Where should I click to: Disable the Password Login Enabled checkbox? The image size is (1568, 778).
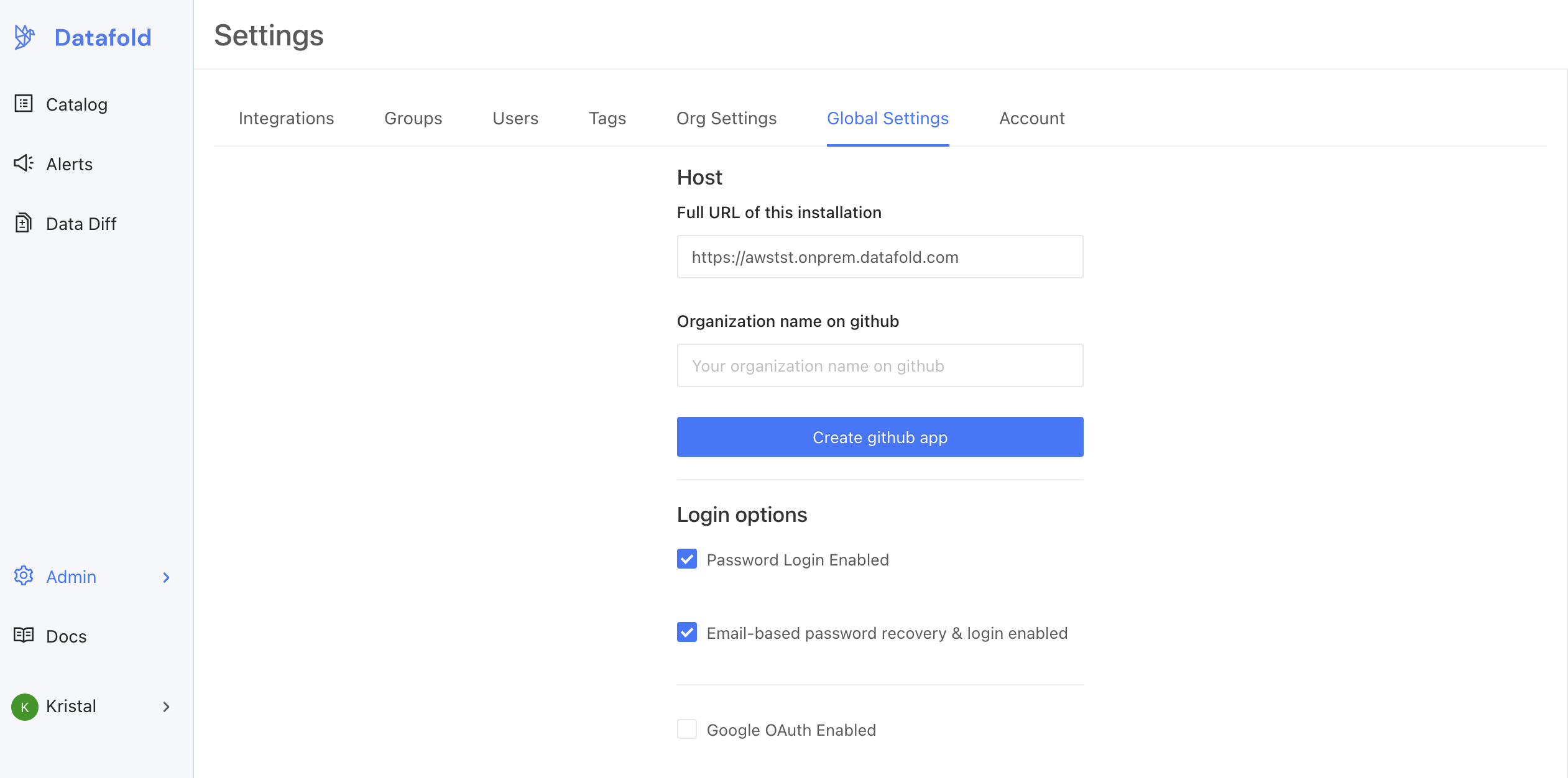point(687,559)
